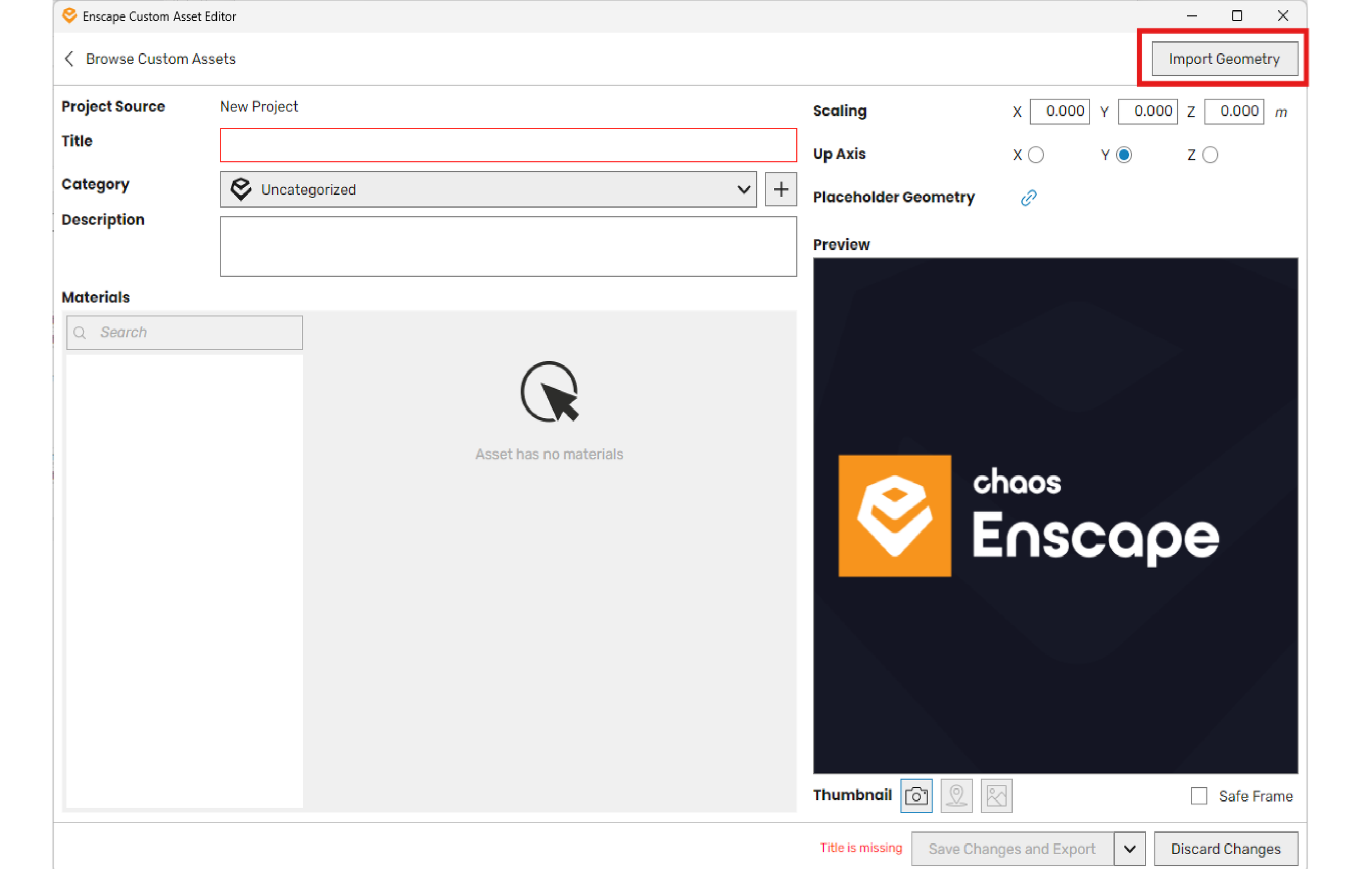Click into the Title text field
The image size is (1372, 869).
(508, 145)
